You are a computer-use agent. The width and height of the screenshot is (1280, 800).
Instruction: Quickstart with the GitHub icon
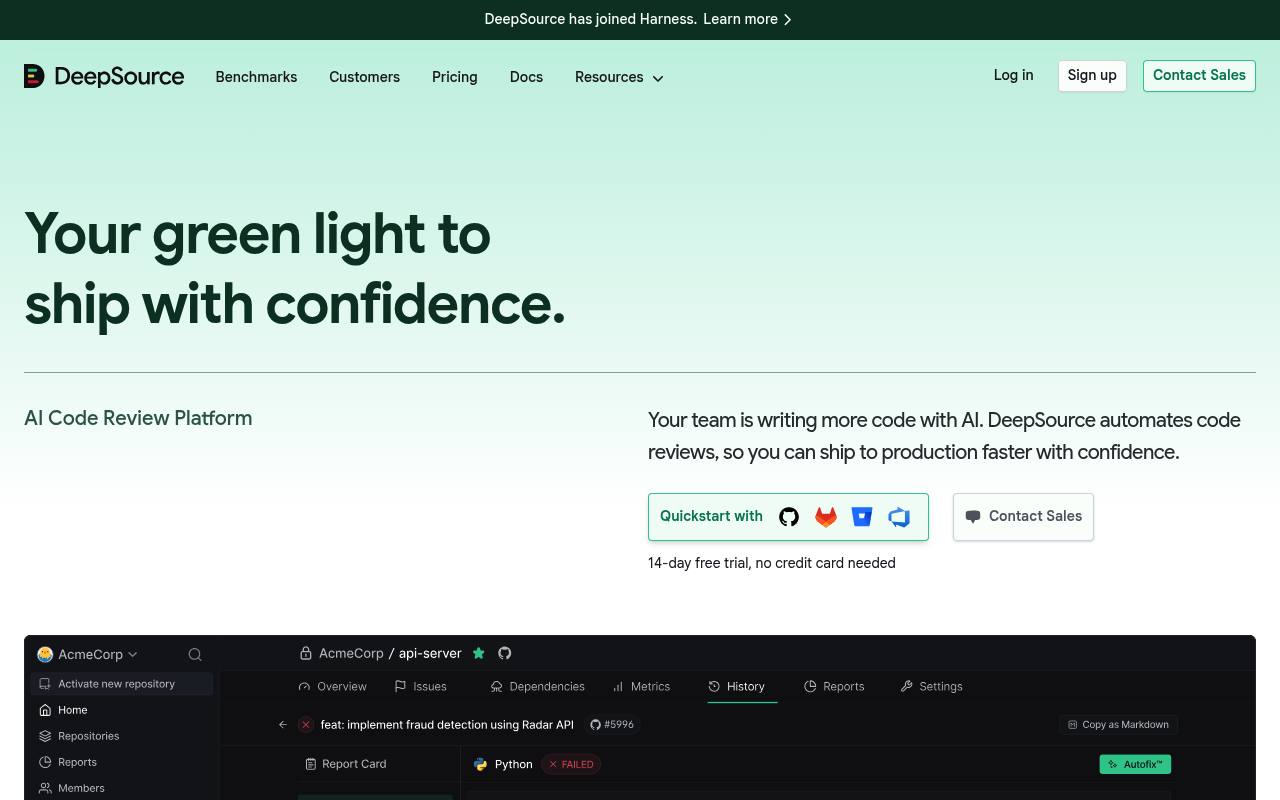point(789,517)
